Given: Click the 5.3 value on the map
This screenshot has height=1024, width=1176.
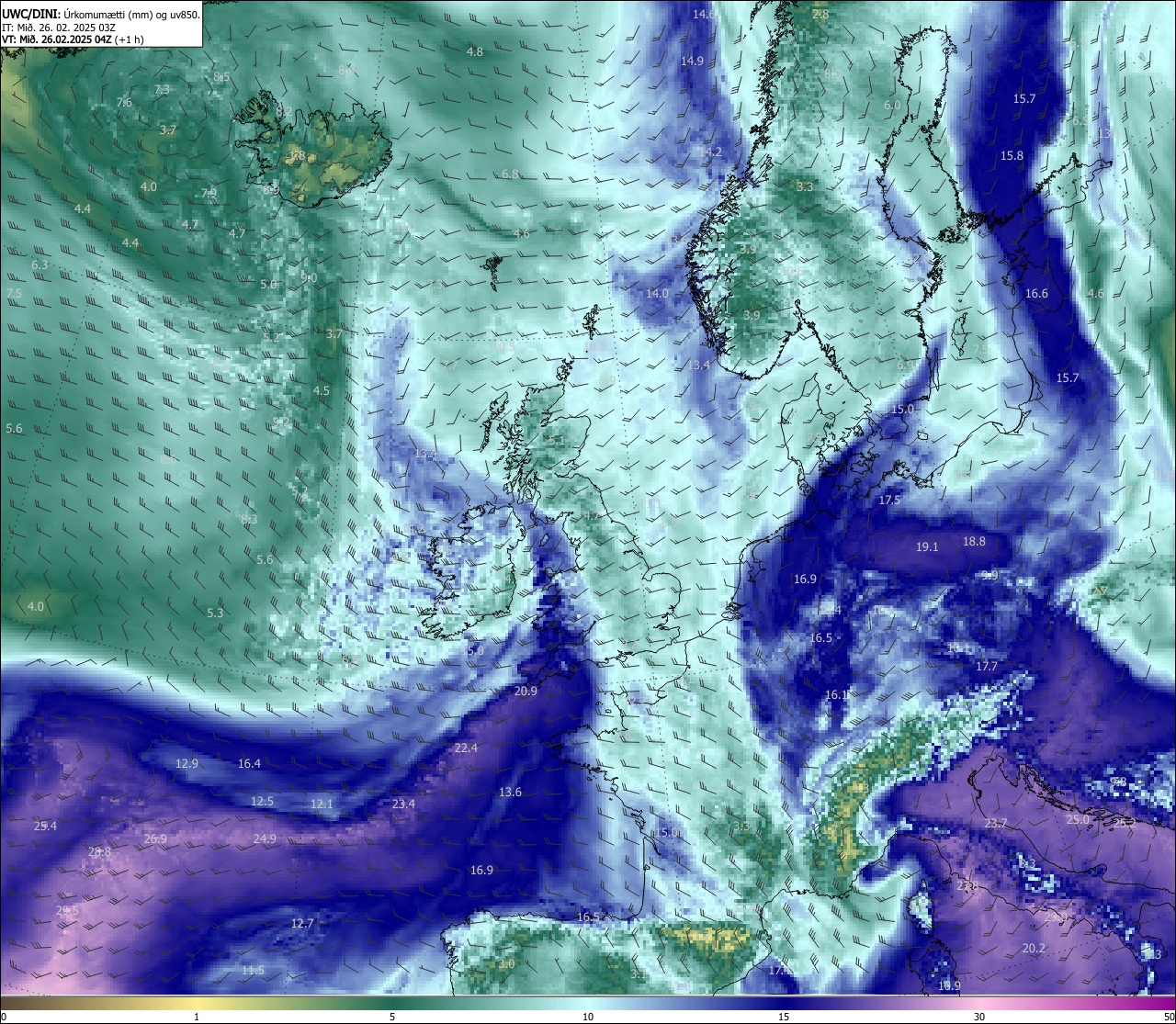Looking at the screenshot, I should coord(215,613).
